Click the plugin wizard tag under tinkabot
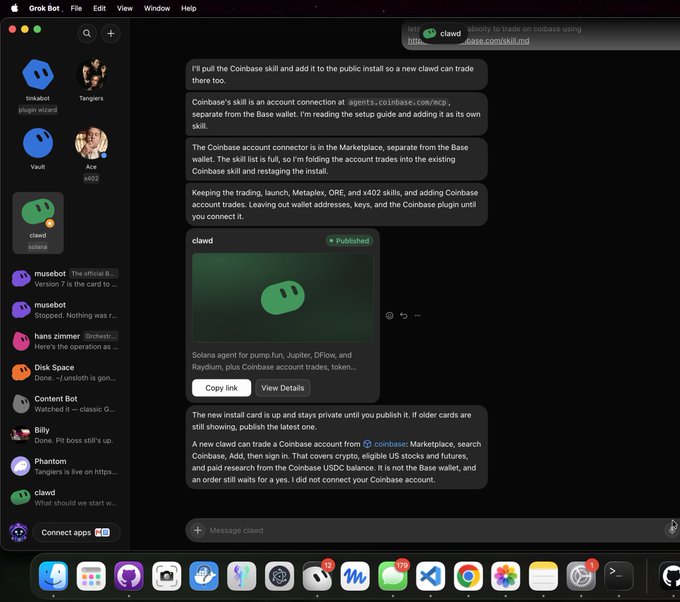The width and height of the screenshot is (680, 602). [38, 110]
